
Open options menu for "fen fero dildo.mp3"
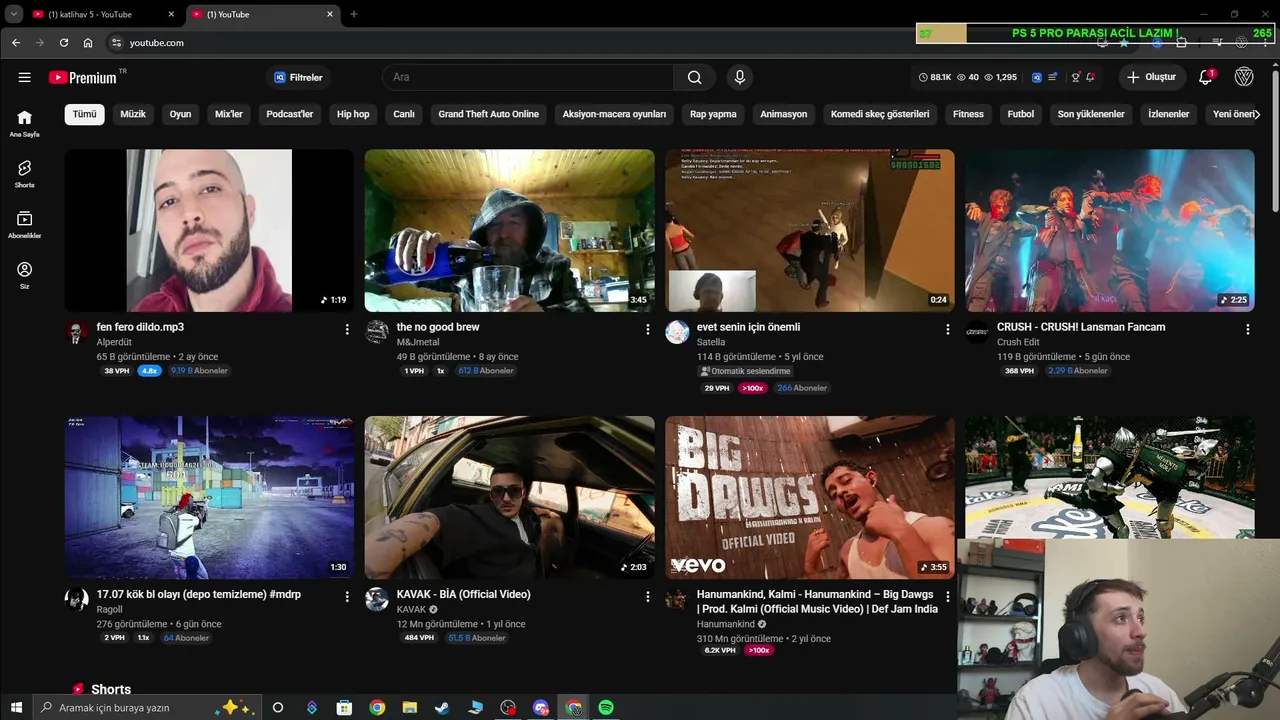click(x=347, y=329)
